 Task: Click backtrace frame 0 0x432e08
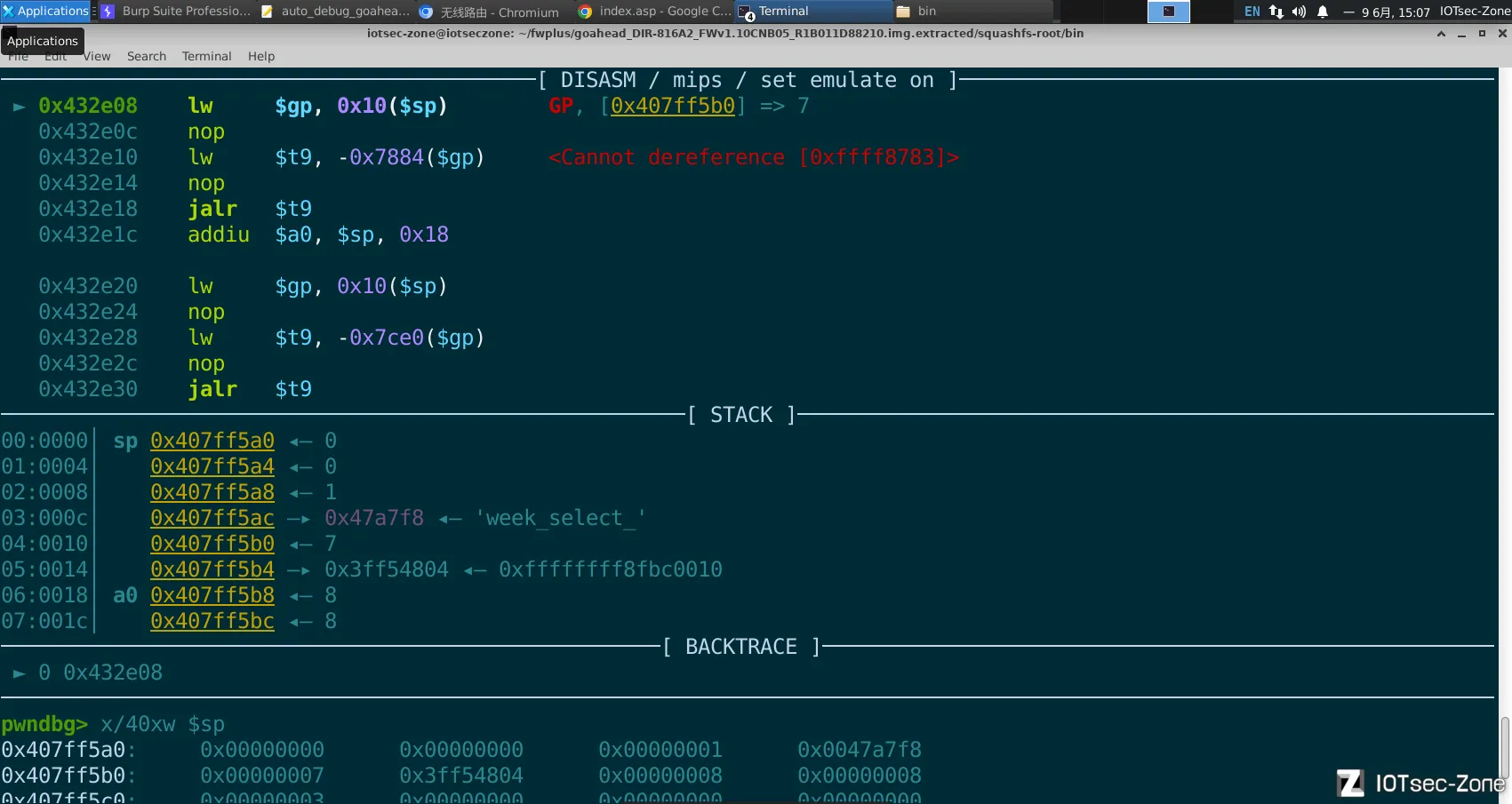click(x=100, y=673)
